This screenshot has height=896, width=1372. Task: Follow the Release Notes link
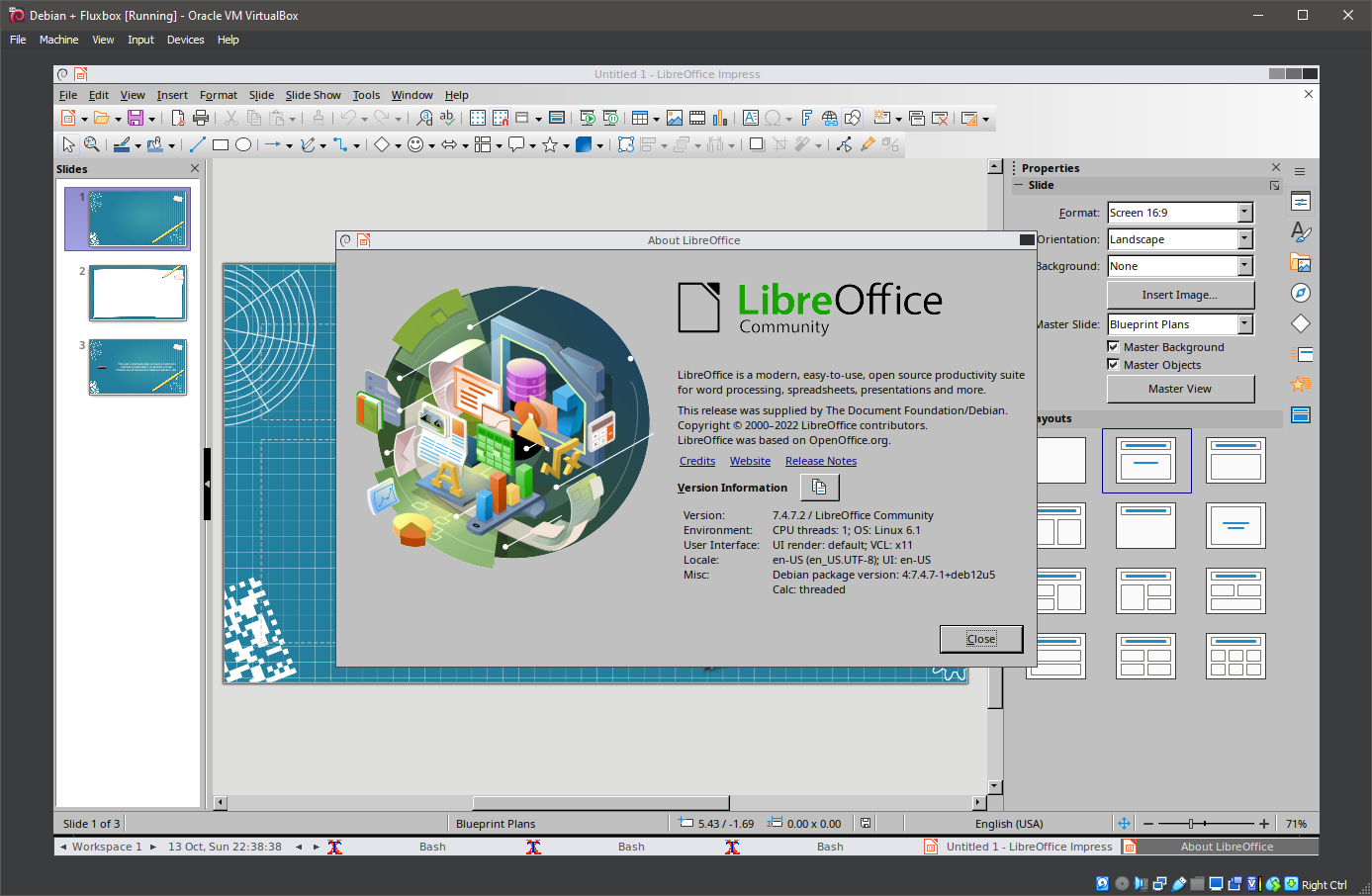tap(820, 461)
